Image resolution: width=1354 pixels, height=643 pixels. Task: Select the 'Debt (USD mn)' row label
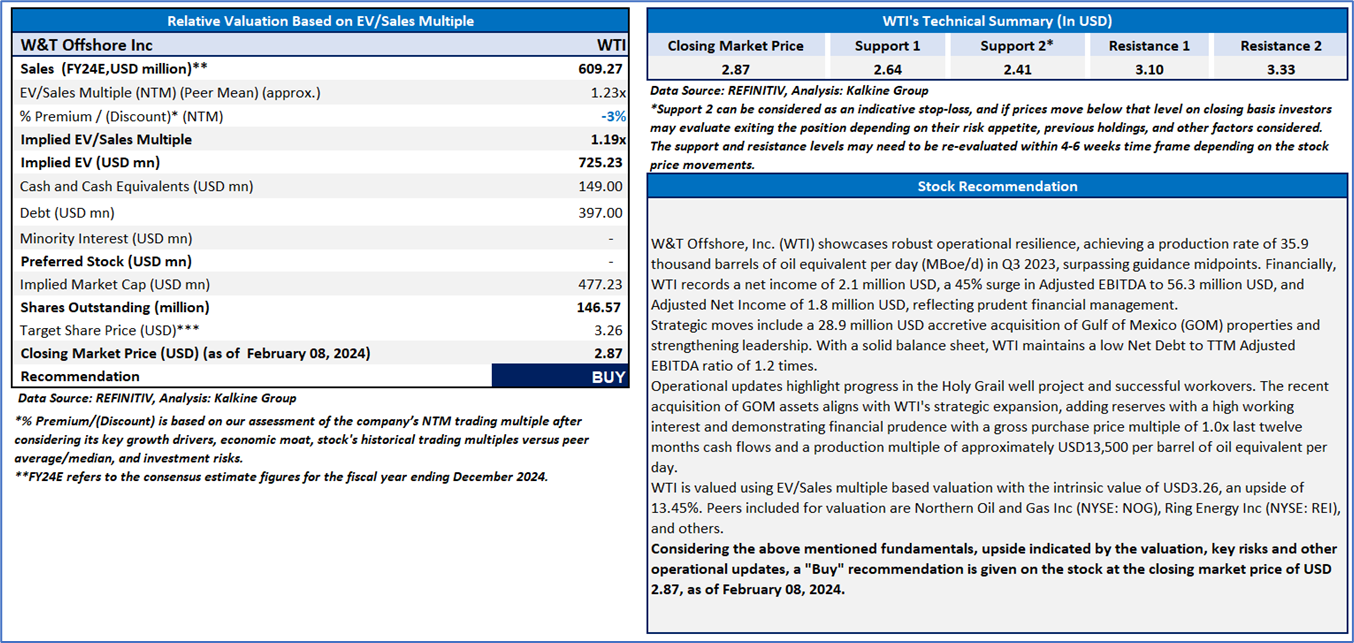click(67, 212)
